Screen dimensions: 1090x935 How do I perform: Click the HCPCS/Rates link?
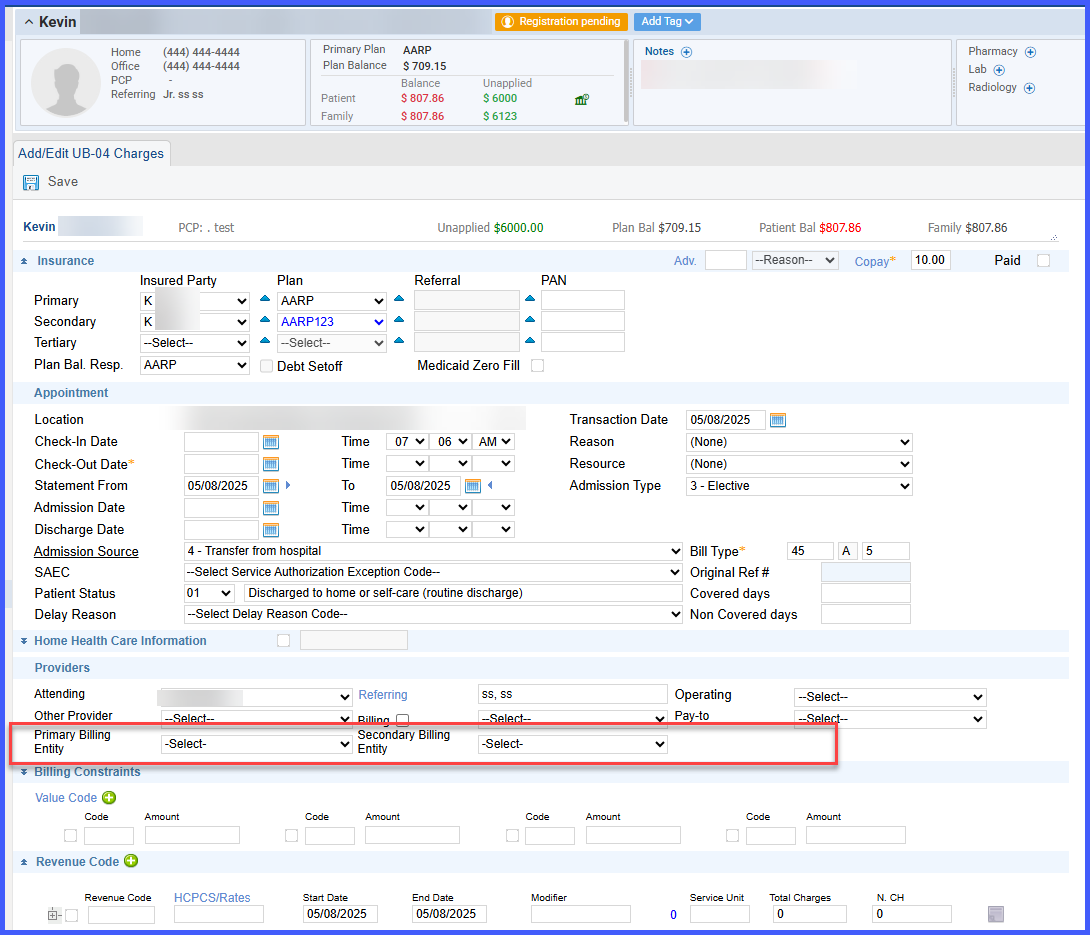[x=212, y=897]
